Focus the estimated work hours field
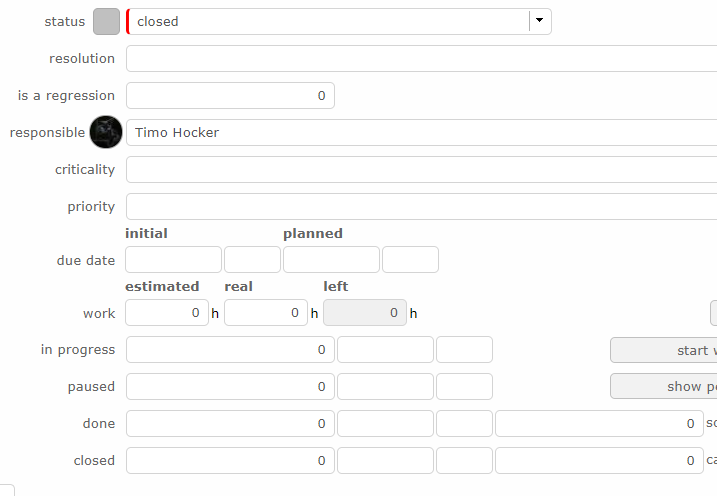Viewport: 717px width, 496px height. (x=166, y=313)
